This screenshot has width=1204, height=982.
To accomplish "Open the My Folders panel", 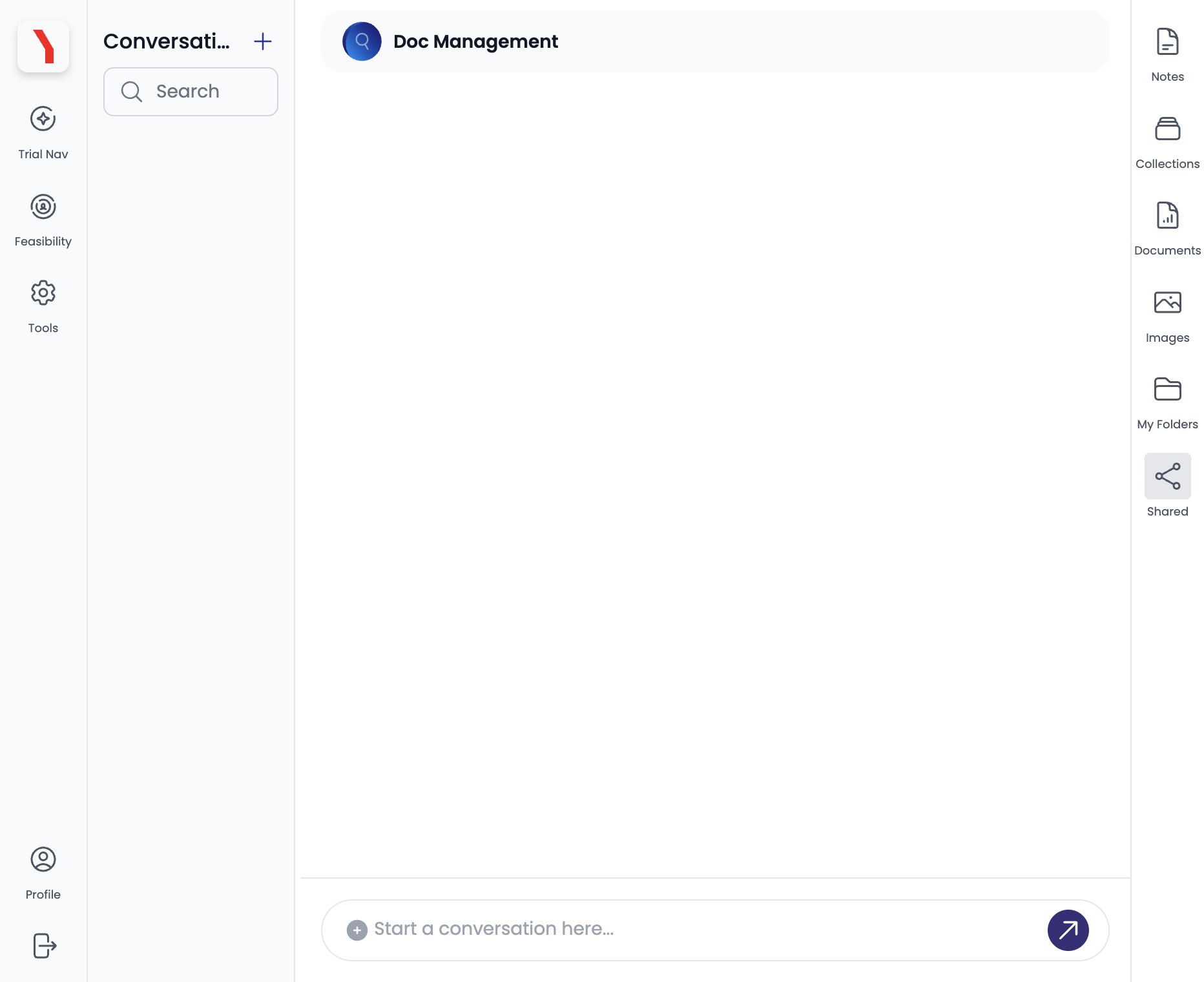I will [1168, 403].
